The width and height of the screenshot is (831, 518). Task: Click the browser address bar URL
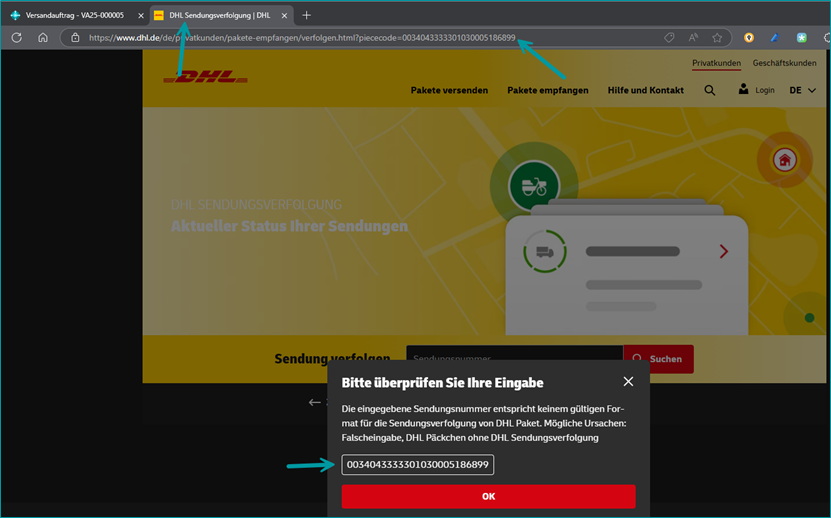300,38
